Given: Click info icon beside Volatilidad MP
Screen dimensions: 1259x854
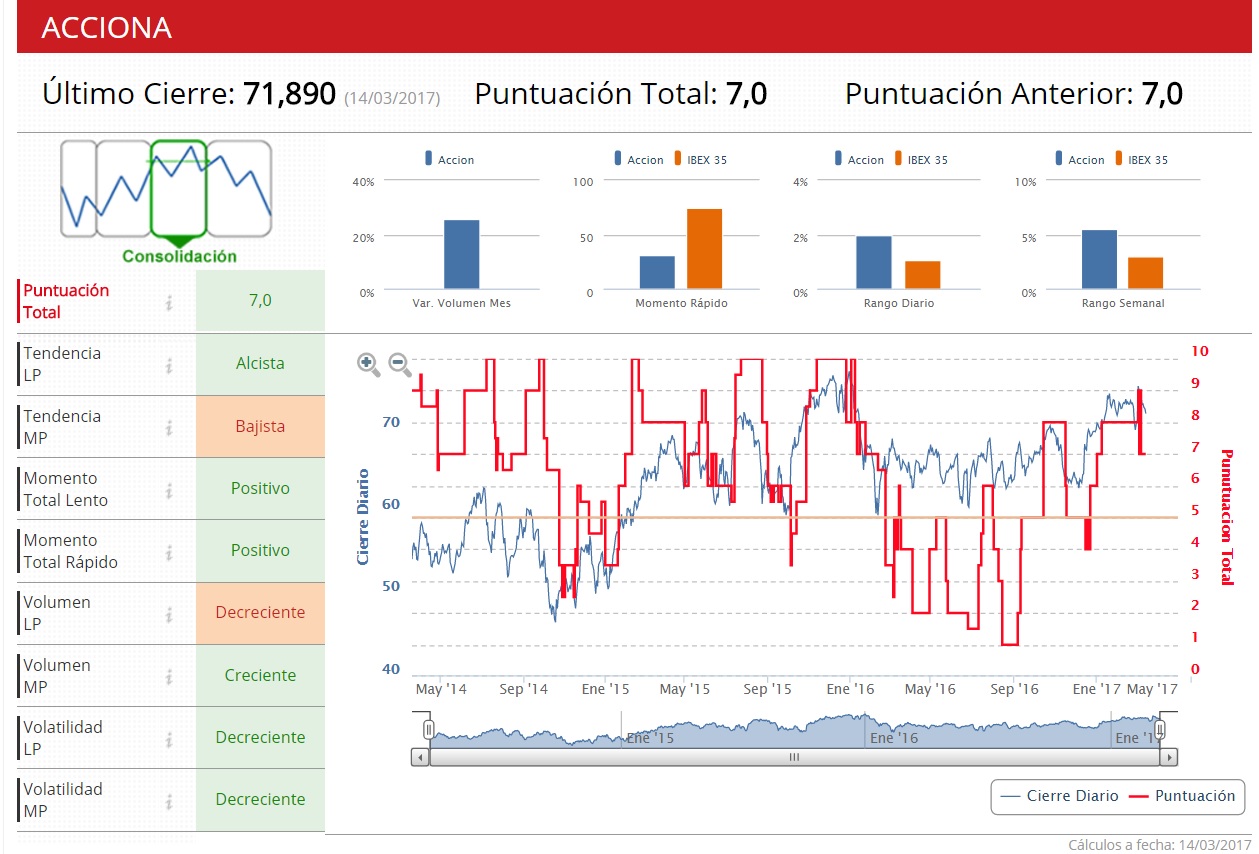Looking at the screenshot, I should [x=169, y=800].
